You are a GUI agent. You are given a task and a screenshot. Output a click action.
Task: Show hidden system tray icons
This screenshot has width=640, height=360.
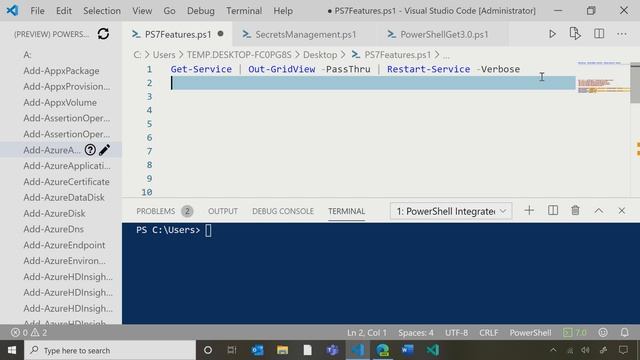[x=553, y=350]
